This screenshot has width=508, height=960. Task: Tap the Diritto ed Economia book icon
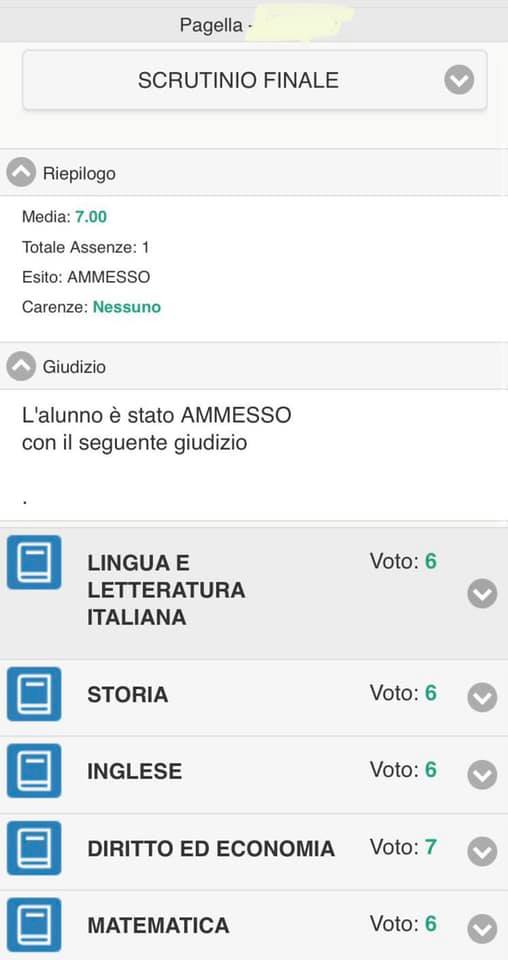pos(34,847)
